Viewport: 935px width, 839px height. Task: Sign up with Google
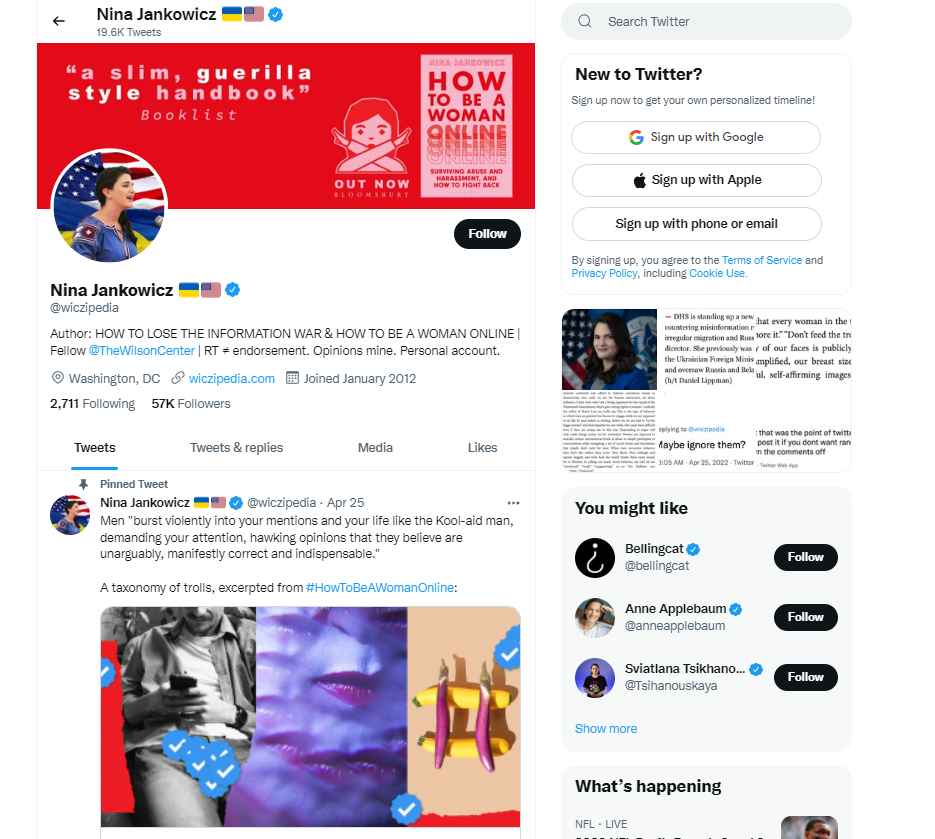[696, 137]
